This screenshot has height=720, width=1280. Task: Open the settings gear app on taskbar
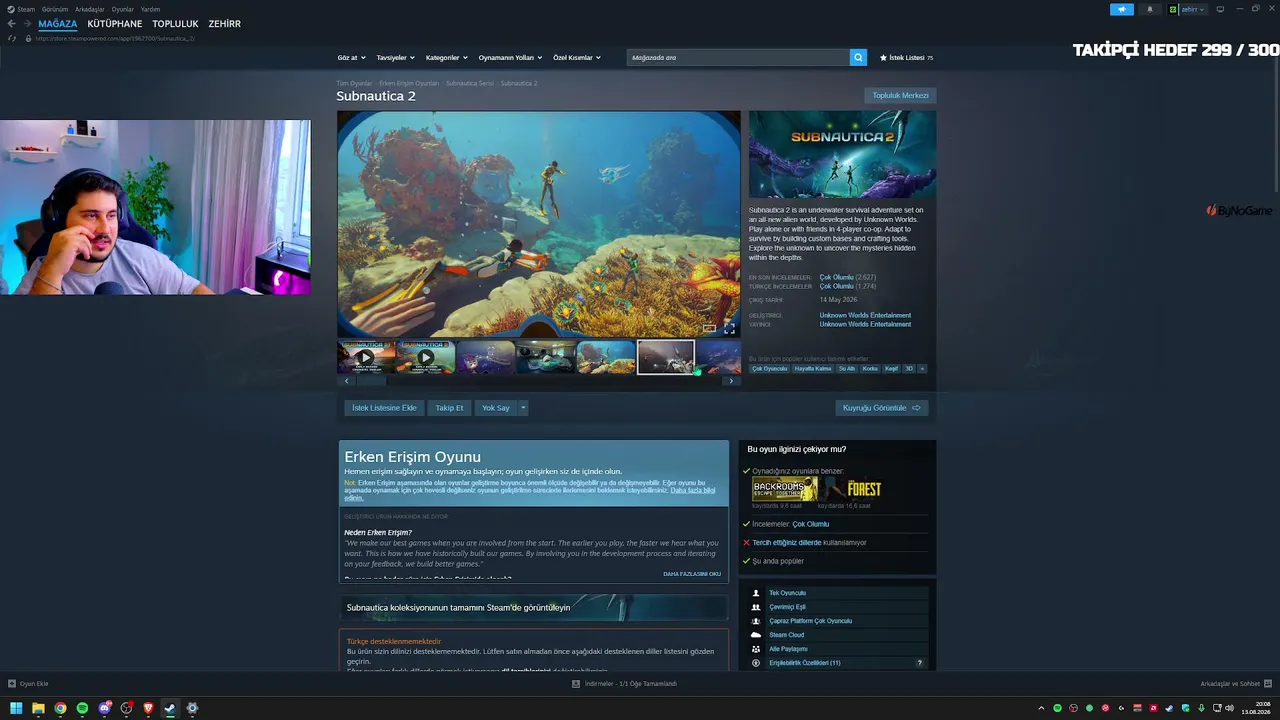(192, 708)
